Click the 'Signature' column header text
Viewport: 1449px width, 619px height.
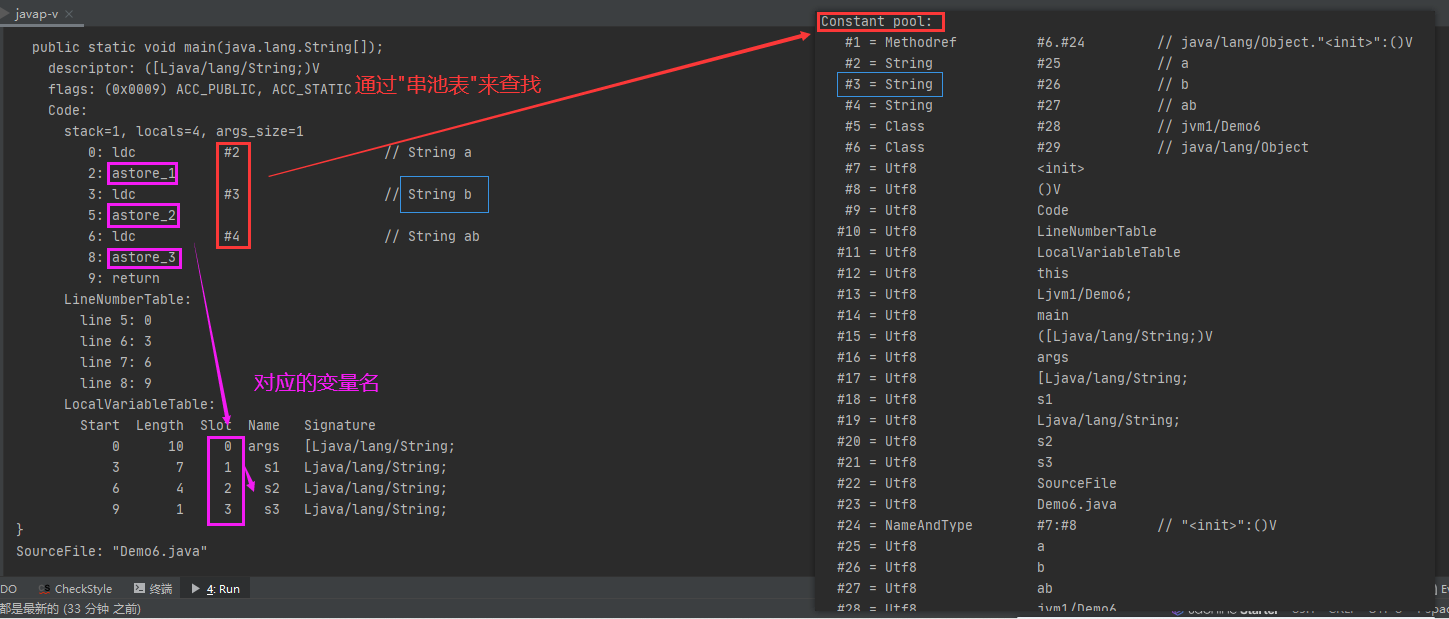[x=340, y=425]
